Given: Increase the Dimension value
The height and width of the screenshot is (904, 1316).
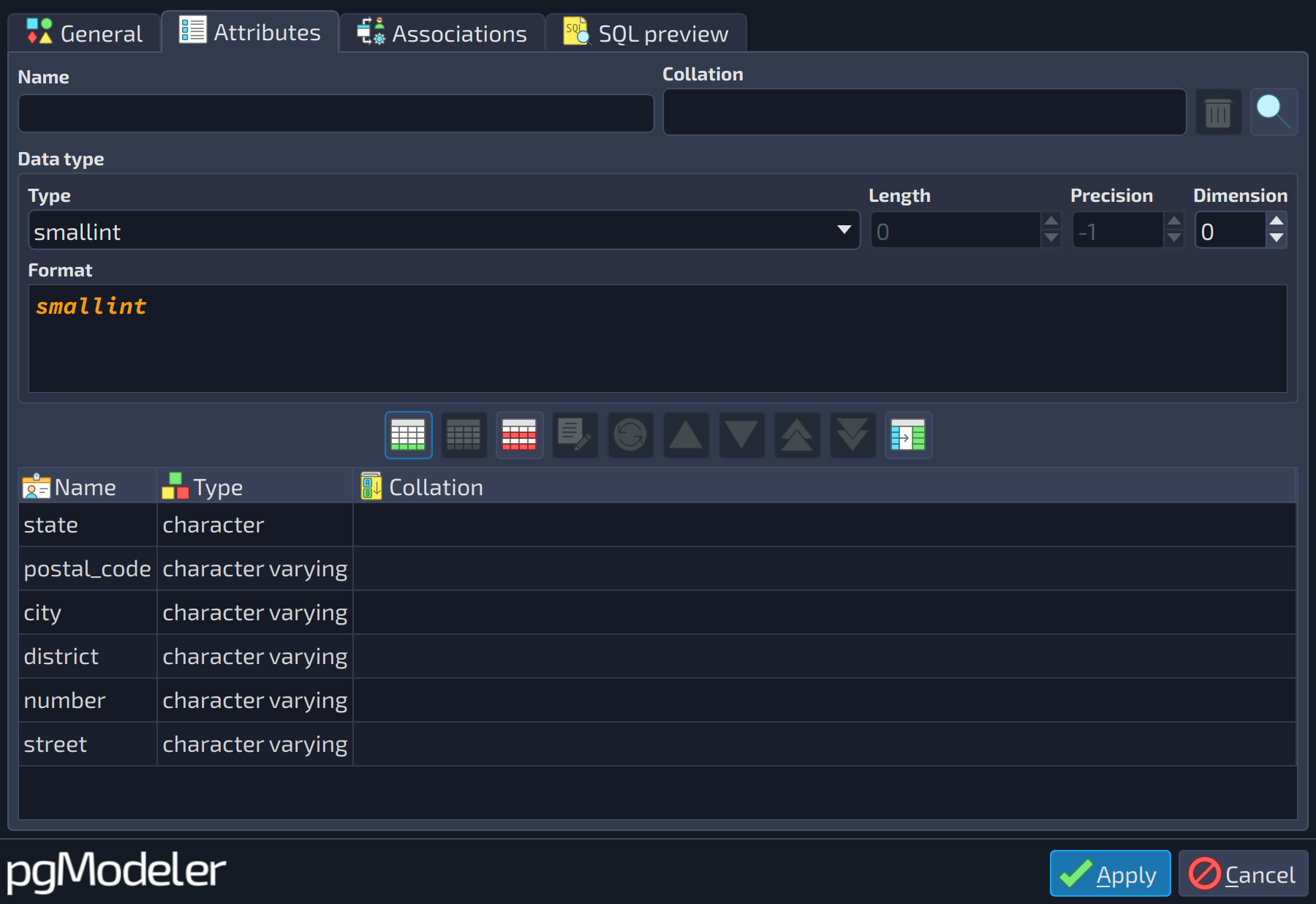Looking at the screenshot, I should [1277, 222].
